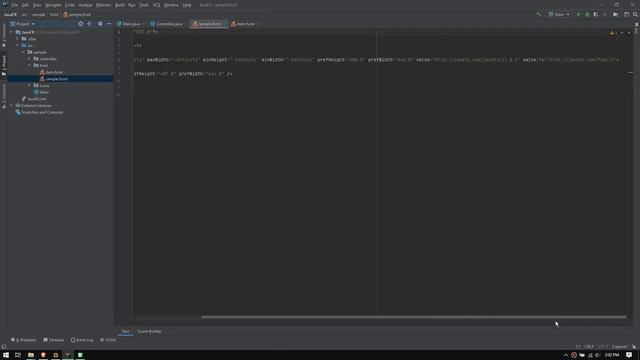The width and height of the screenshot is (640, 360).
Task: Open the TODO tool window button
Action: pos(108,340)
